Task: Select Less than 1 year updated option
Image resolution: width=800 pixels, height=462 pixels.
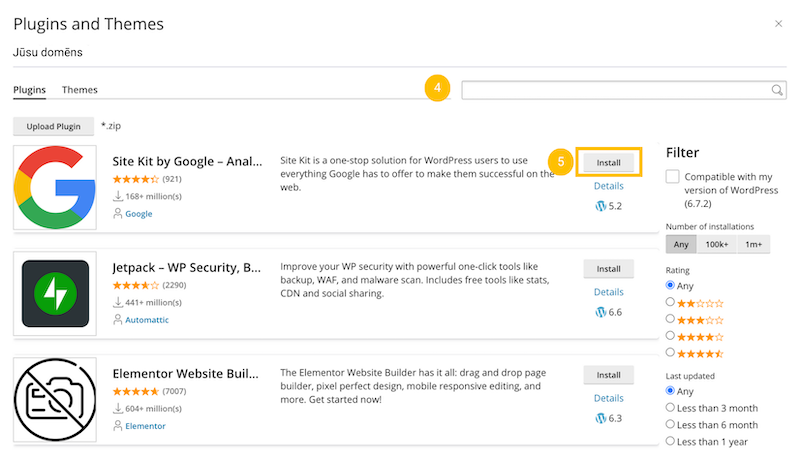Action: tap(671, 441)
